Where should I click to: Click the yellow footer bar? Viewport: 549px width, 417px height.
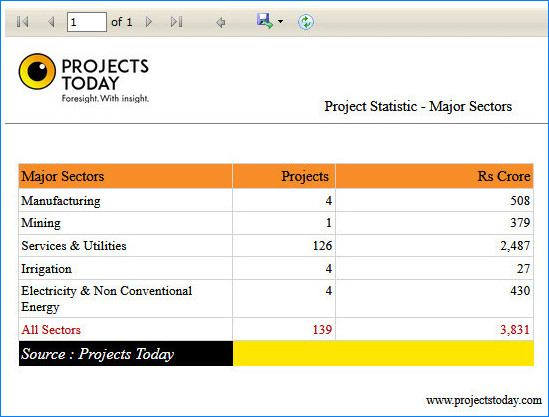coord(383,354)
